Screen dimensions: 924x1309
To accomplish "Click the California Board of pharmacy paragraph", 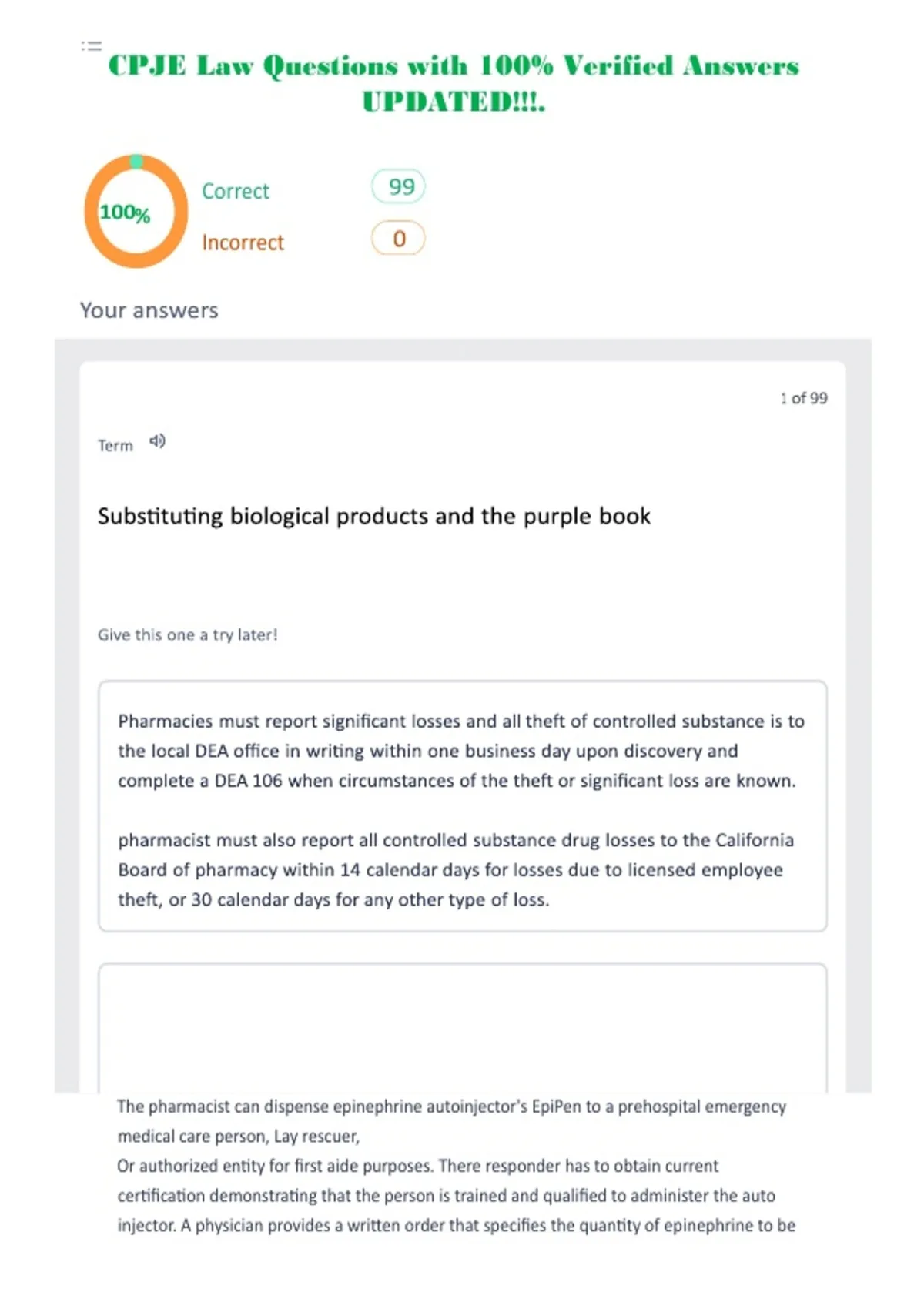I will click(456, 870).
